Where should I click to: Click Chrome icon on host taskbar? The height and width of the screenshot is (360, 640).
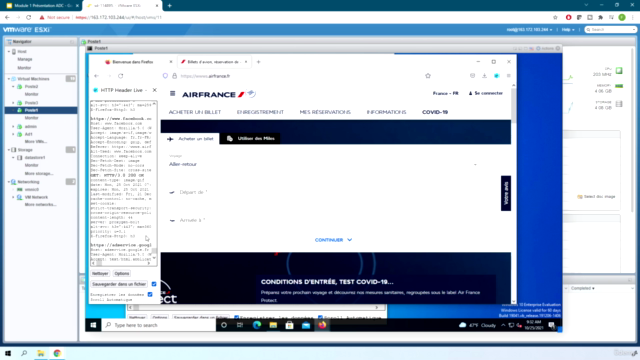coord(57,353)
